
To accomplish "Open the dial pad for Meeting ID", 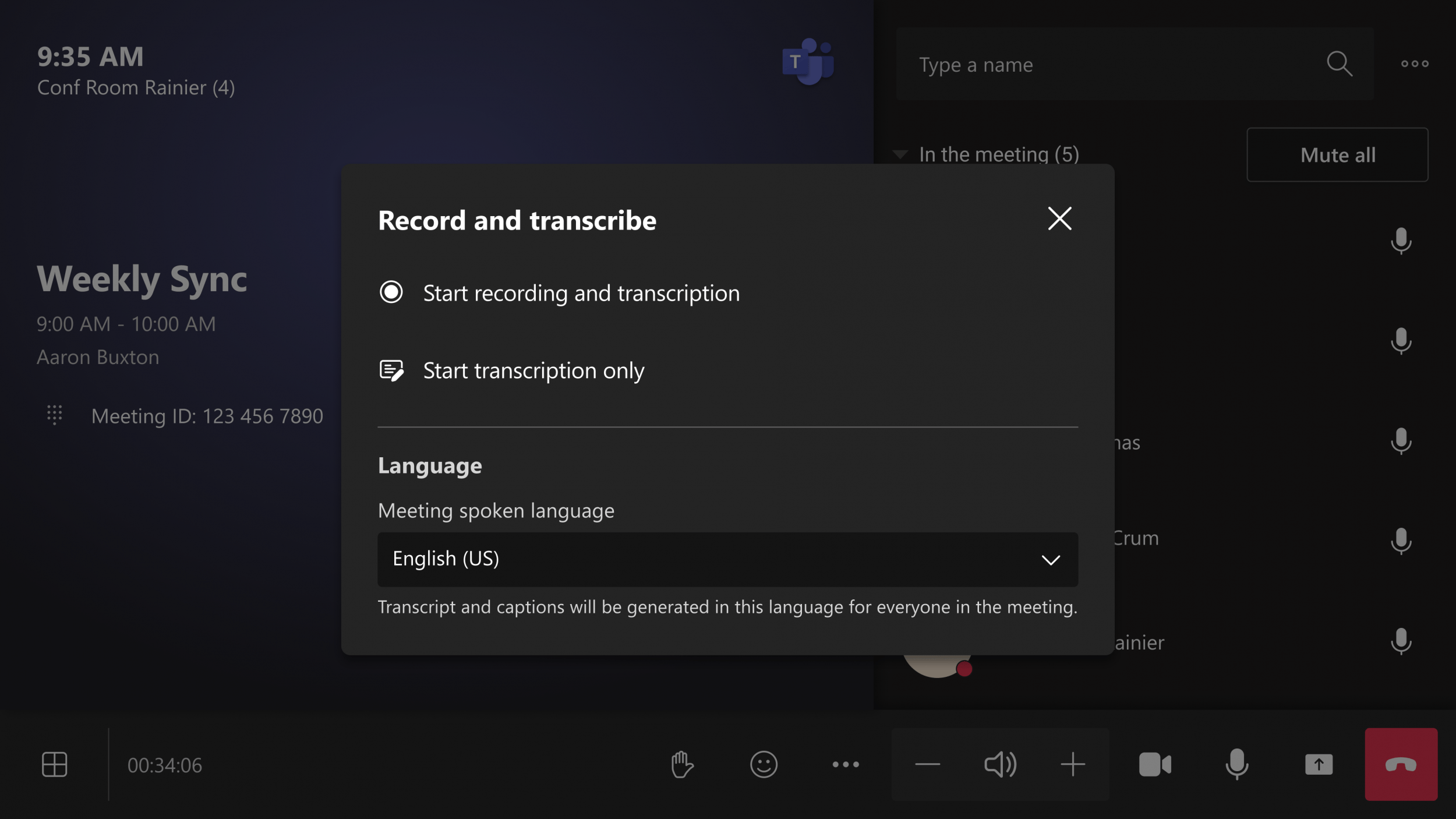I will [x=54, y=415].
